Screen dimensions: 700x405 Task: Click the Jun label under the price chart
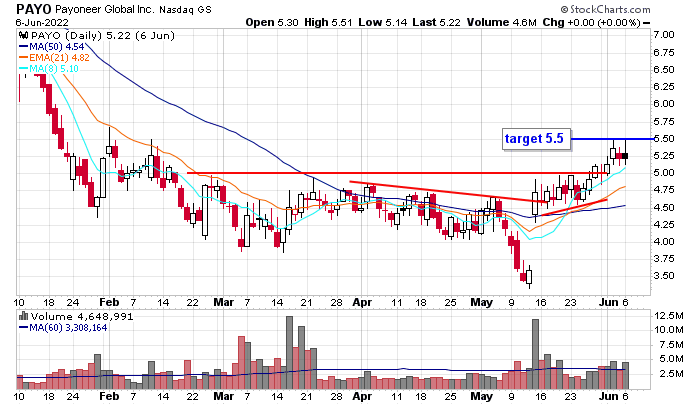point(608,303)
